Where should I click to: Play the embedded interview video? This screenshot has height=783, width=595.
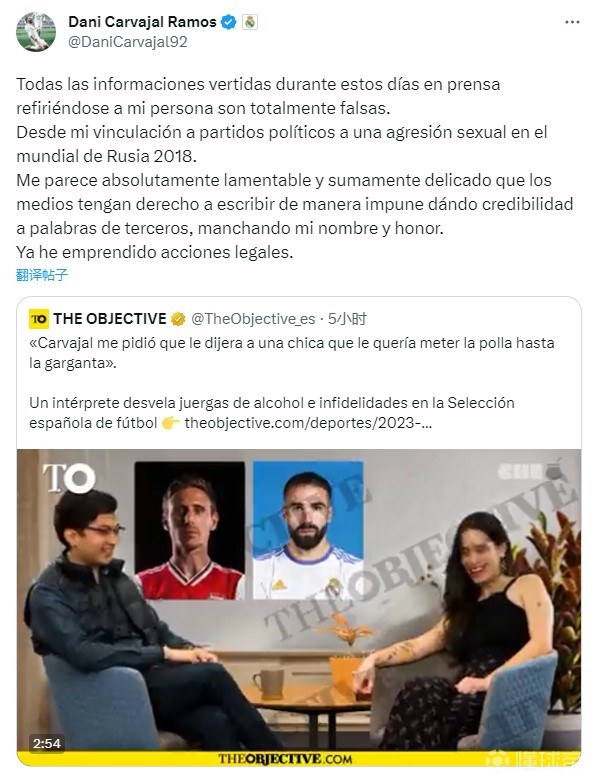click(x=298, y=607)
